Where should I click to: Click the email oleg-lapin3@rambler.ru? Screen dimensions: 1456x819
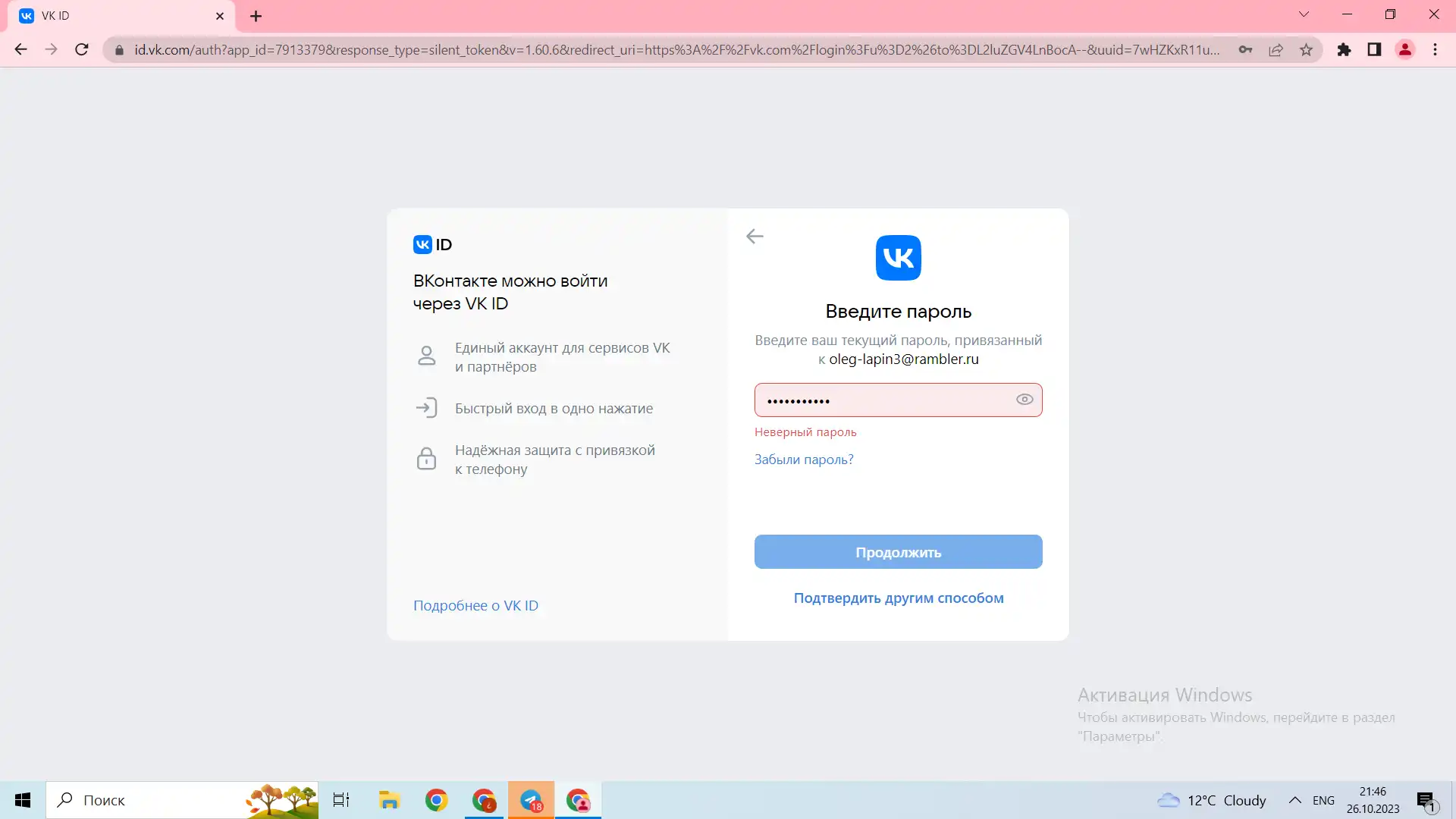coord(904,359)
